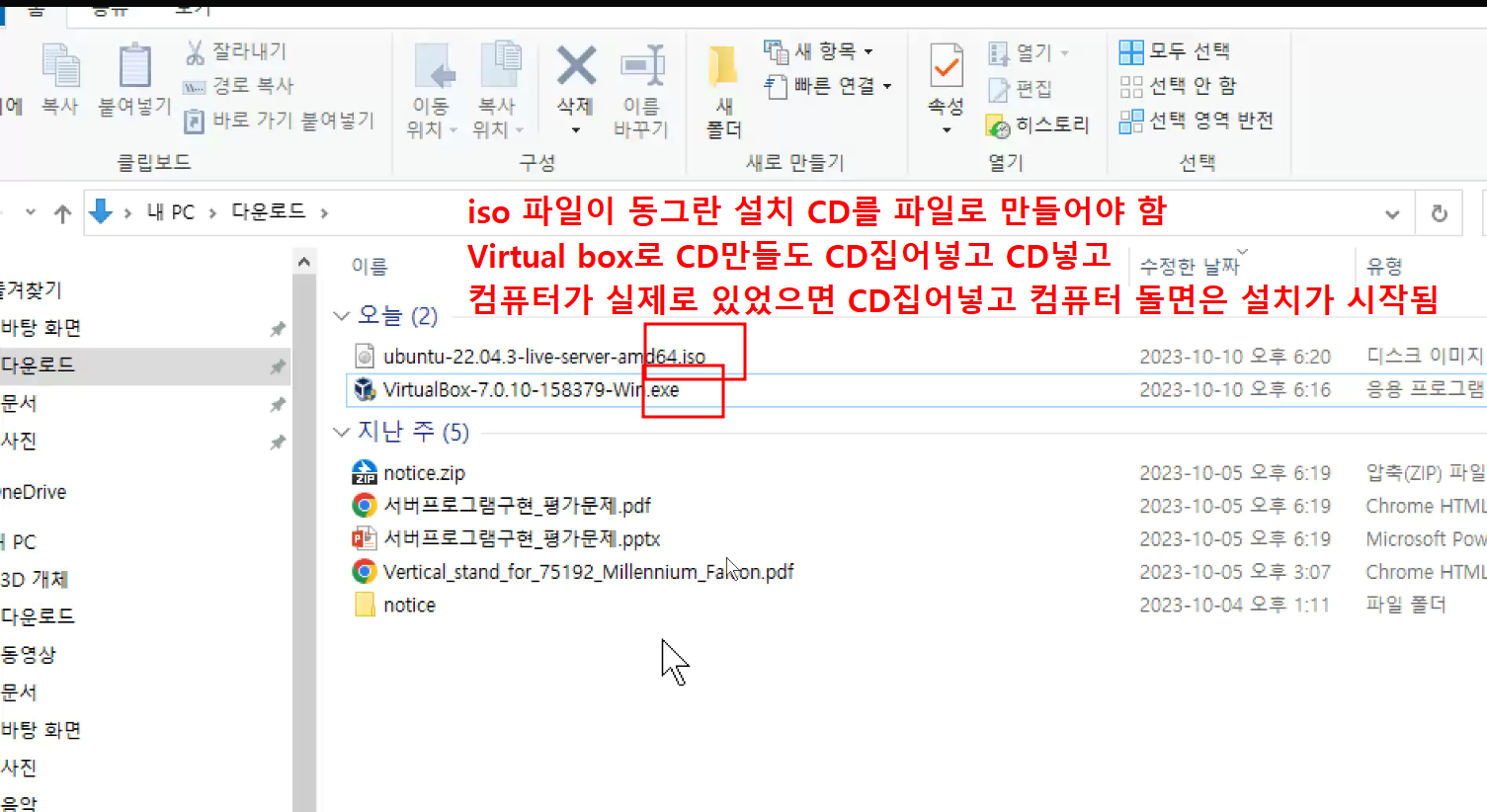Click PowerPoint icon of pptx file
The height and width of the screenshot is (812, 1487).
point(365,539)
